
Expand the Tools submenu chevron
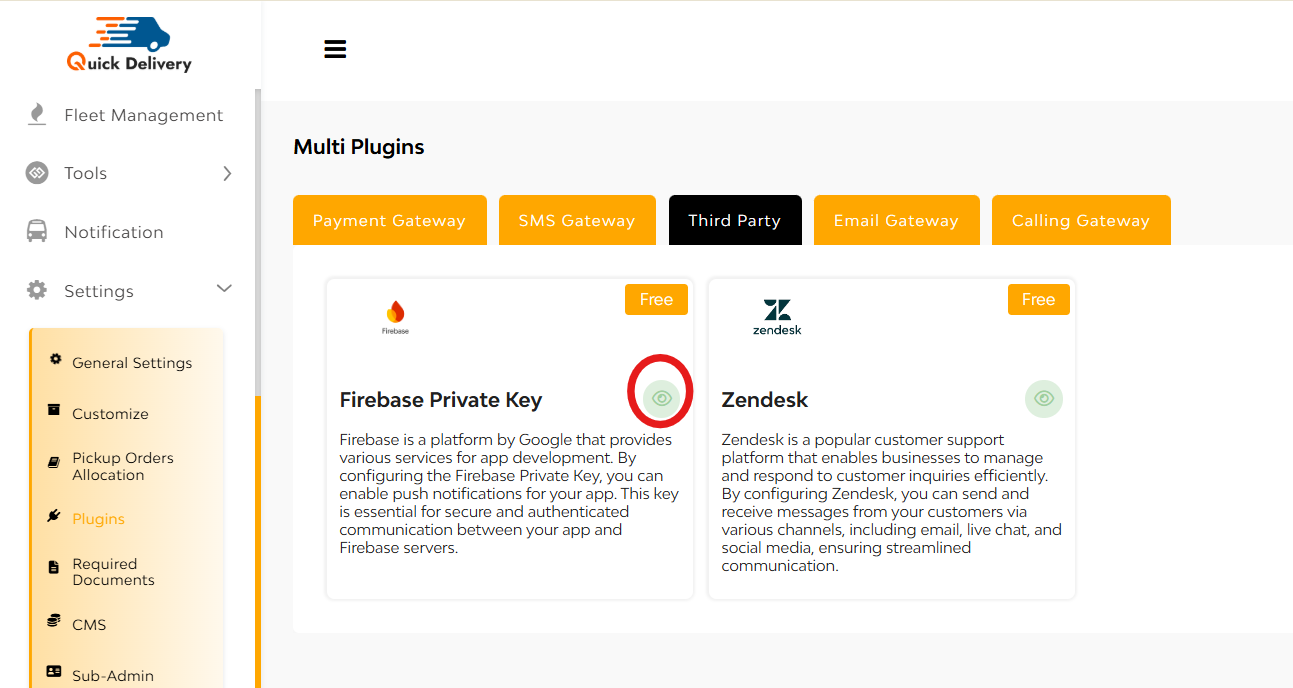point(227,173)
